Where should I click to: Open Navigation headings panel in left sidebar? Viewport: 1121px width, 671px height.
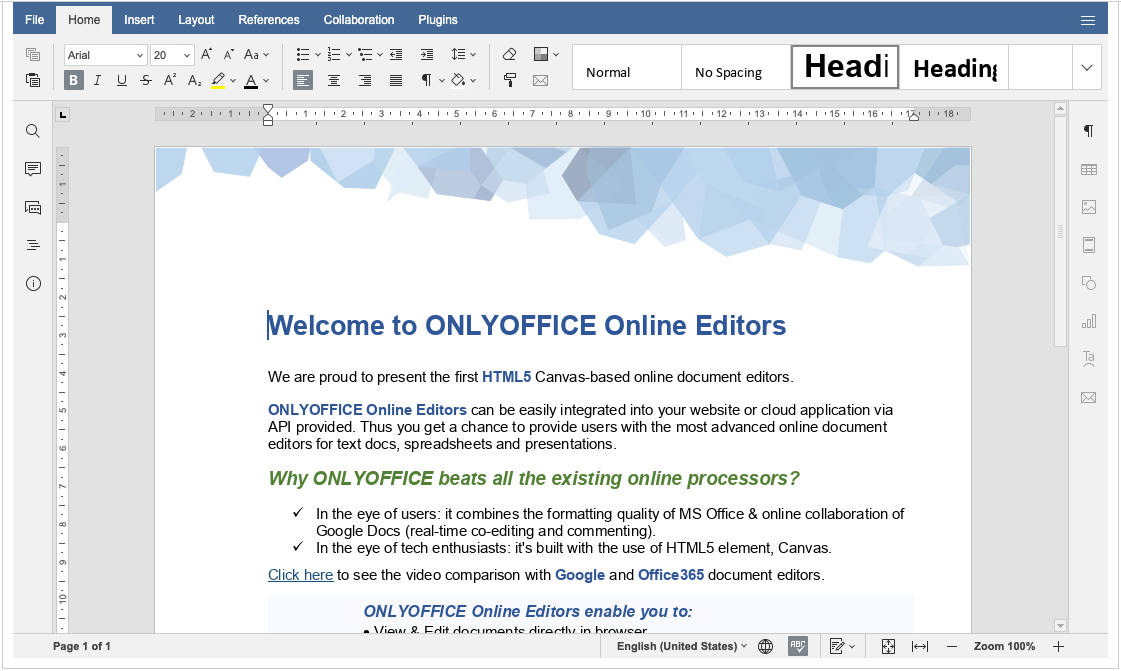(33, 246)
